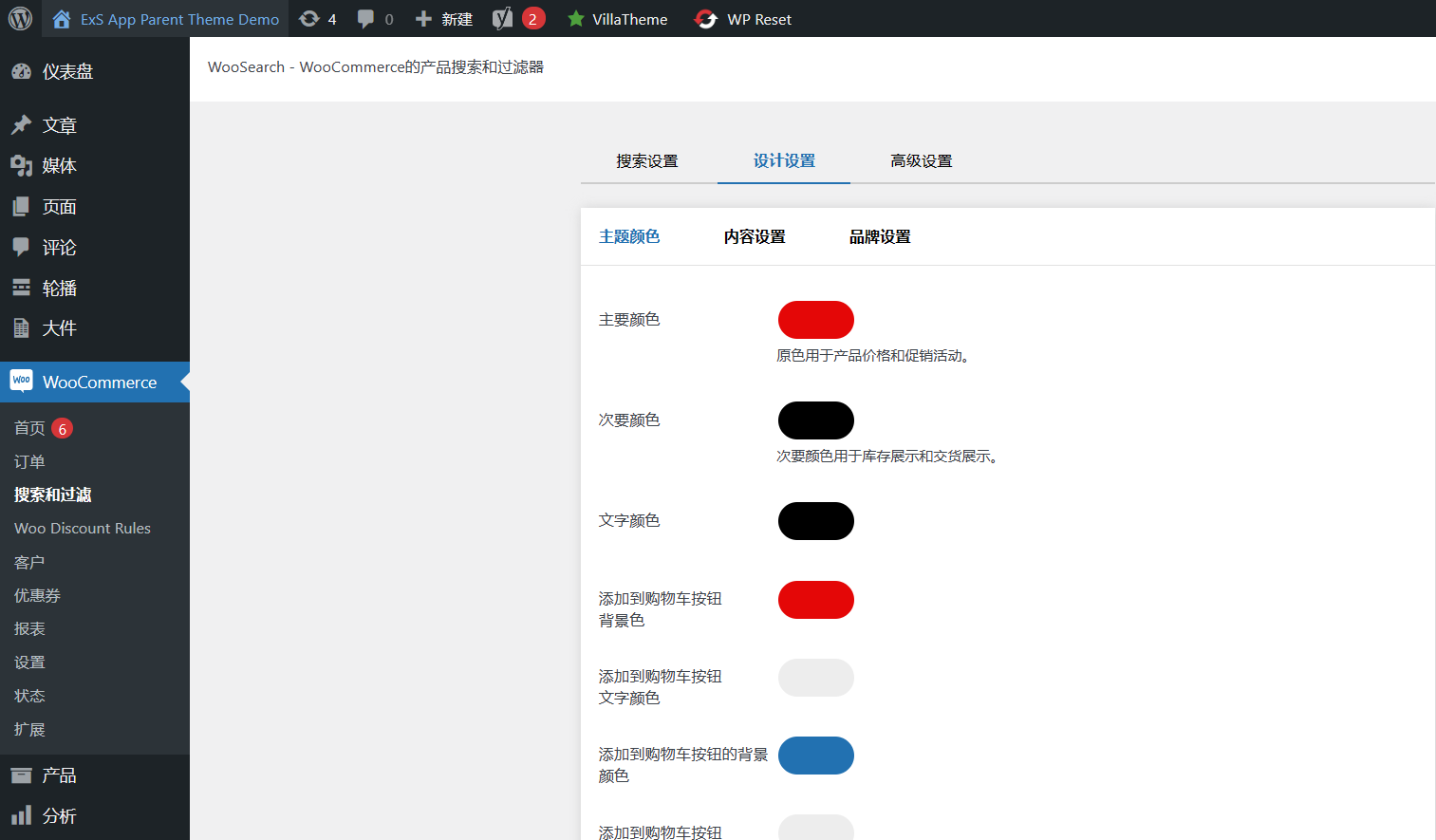Open the Yoast SEO icon in admin bar
Image resolution: width=1436 pixels, height=840 pixels.
coord(503,18)
